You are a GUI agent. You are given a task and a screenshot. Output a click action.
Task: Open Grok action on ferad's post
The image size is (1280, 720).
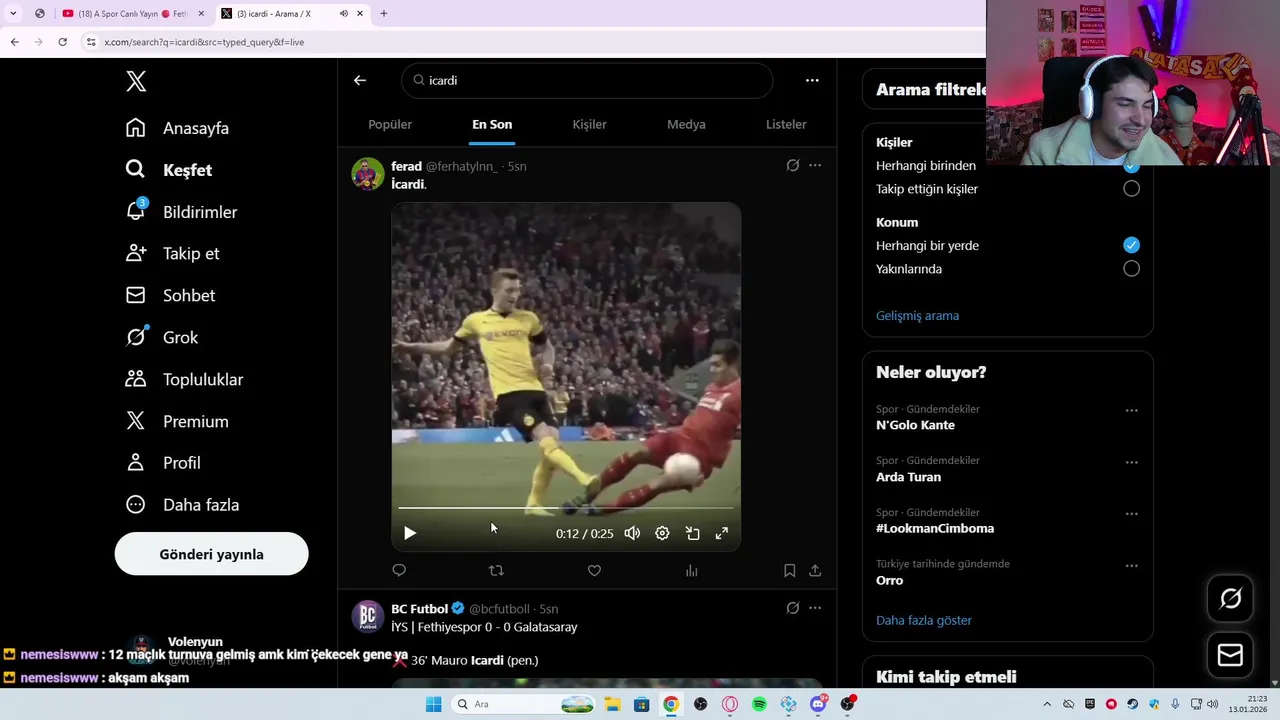[793, 165]
